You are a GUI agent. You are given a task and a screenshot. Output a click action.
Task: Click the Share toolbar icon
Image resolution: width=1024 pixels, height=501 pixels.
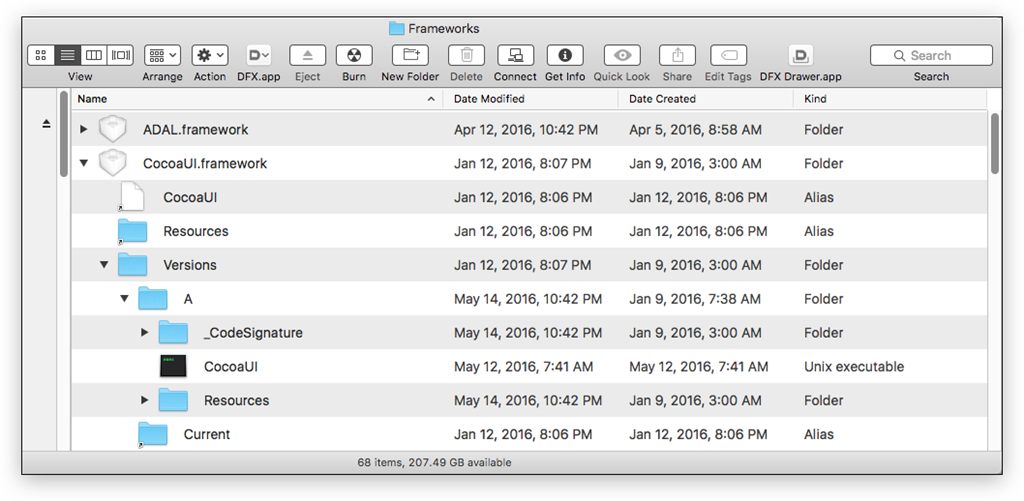tap(677, 56)
